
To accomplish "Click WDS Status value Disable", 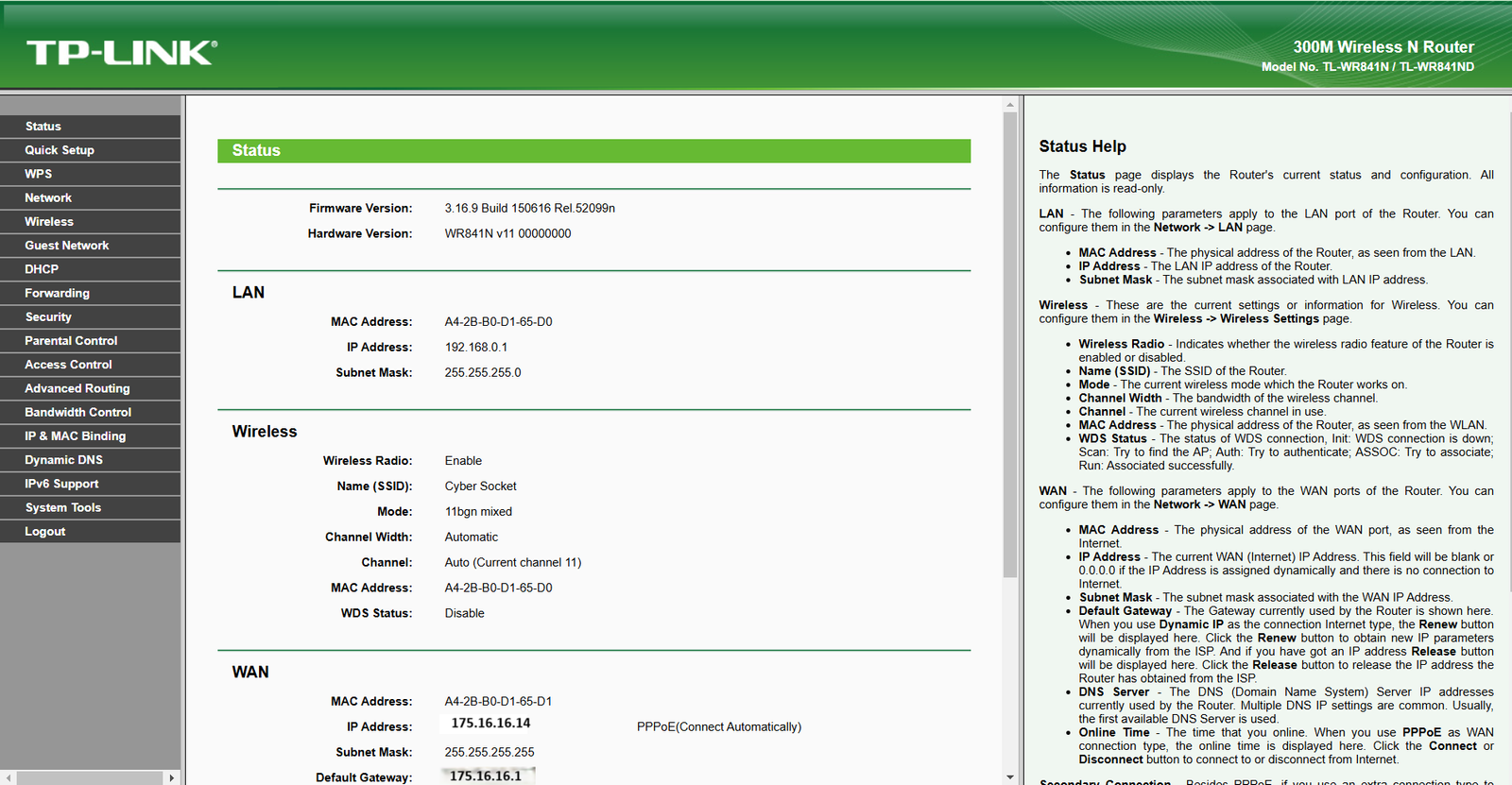I will [x=465, y=614].
